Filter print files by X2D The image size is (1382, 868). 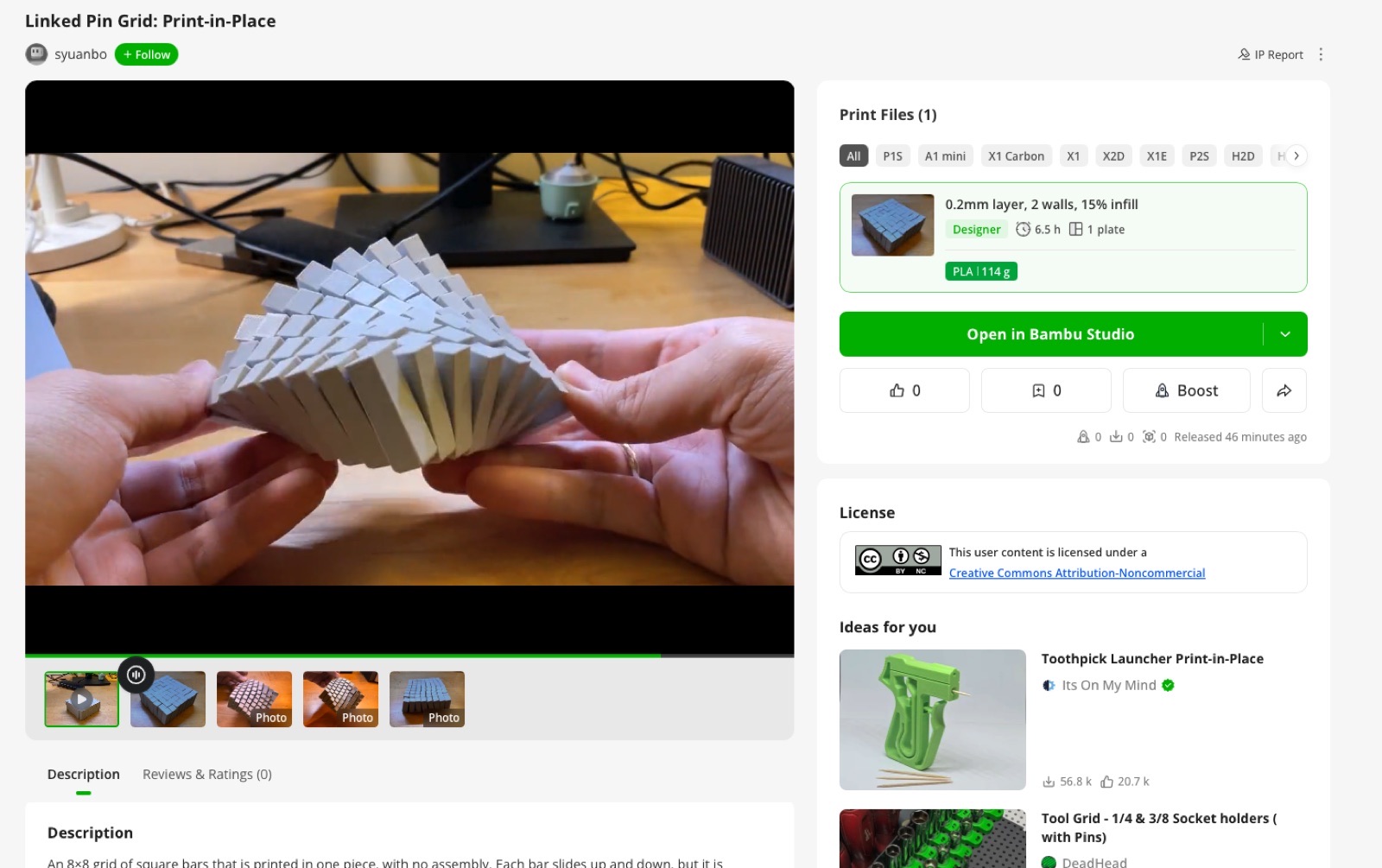click(x=1113, y=155)
